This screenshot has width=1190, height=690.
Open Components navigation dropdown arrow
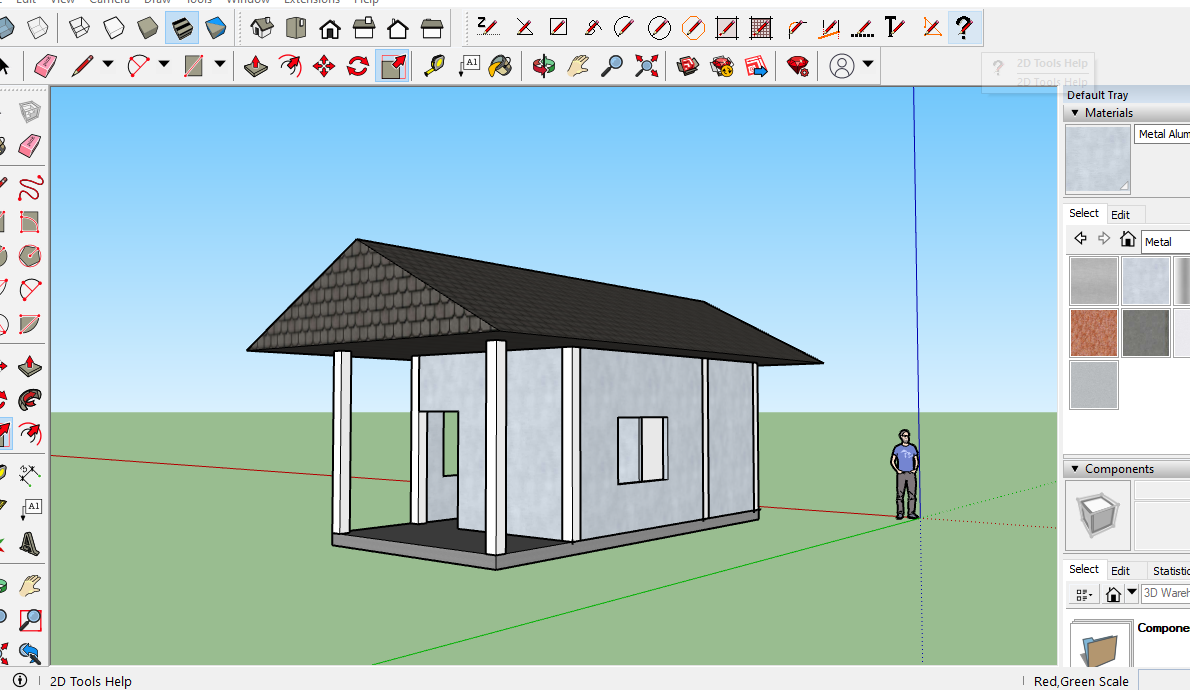click(x=1132, y=593)
